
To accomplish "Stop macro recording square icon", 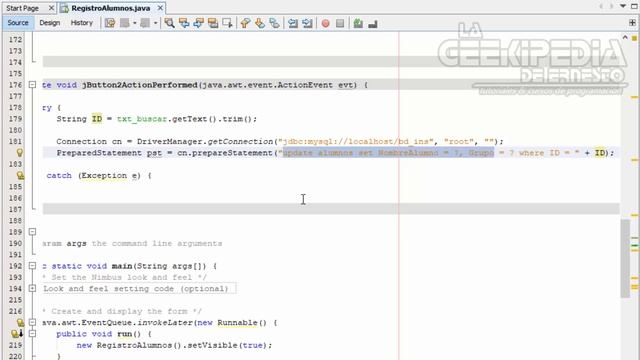I will click(x=340, y=23).
